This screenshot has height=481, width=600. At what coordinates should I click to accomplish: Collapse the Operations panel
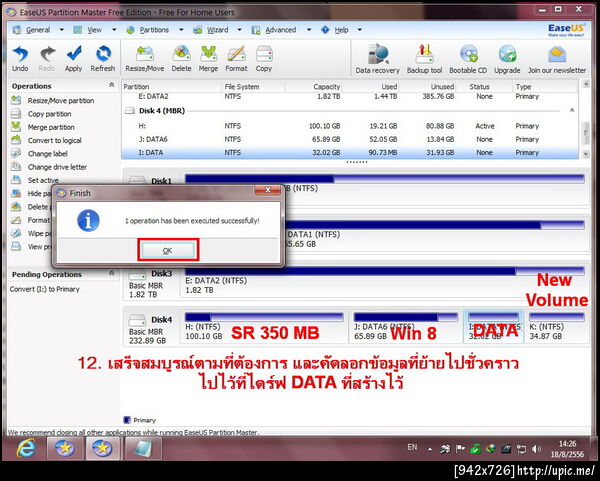coord(112,85)
